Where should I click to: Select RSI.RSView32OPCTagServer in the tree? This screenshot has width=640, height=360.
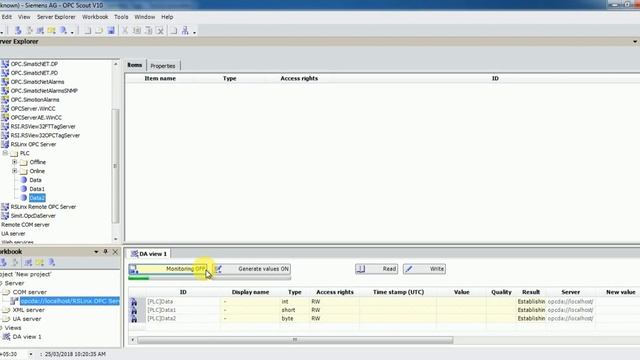(45, 136)
